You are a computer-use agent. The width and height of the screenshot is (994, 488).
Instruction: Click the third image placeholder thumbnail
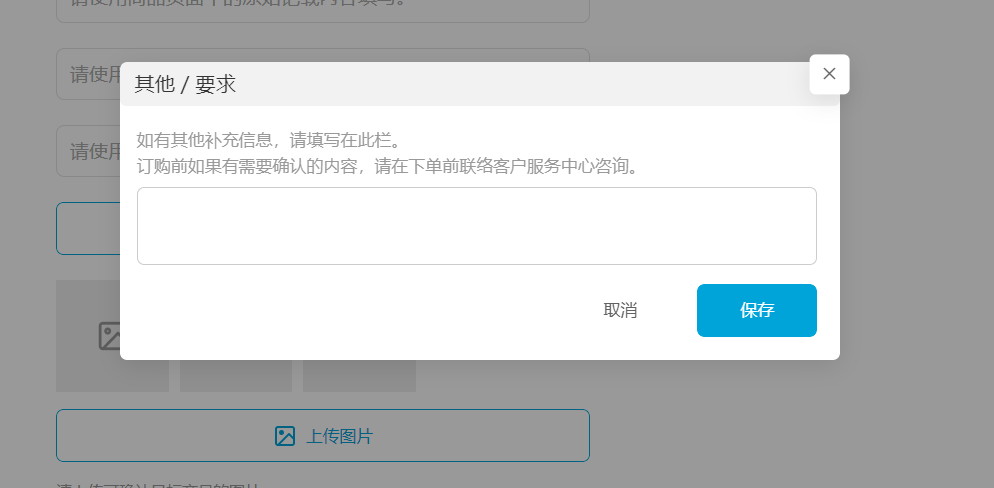[359, 376]
